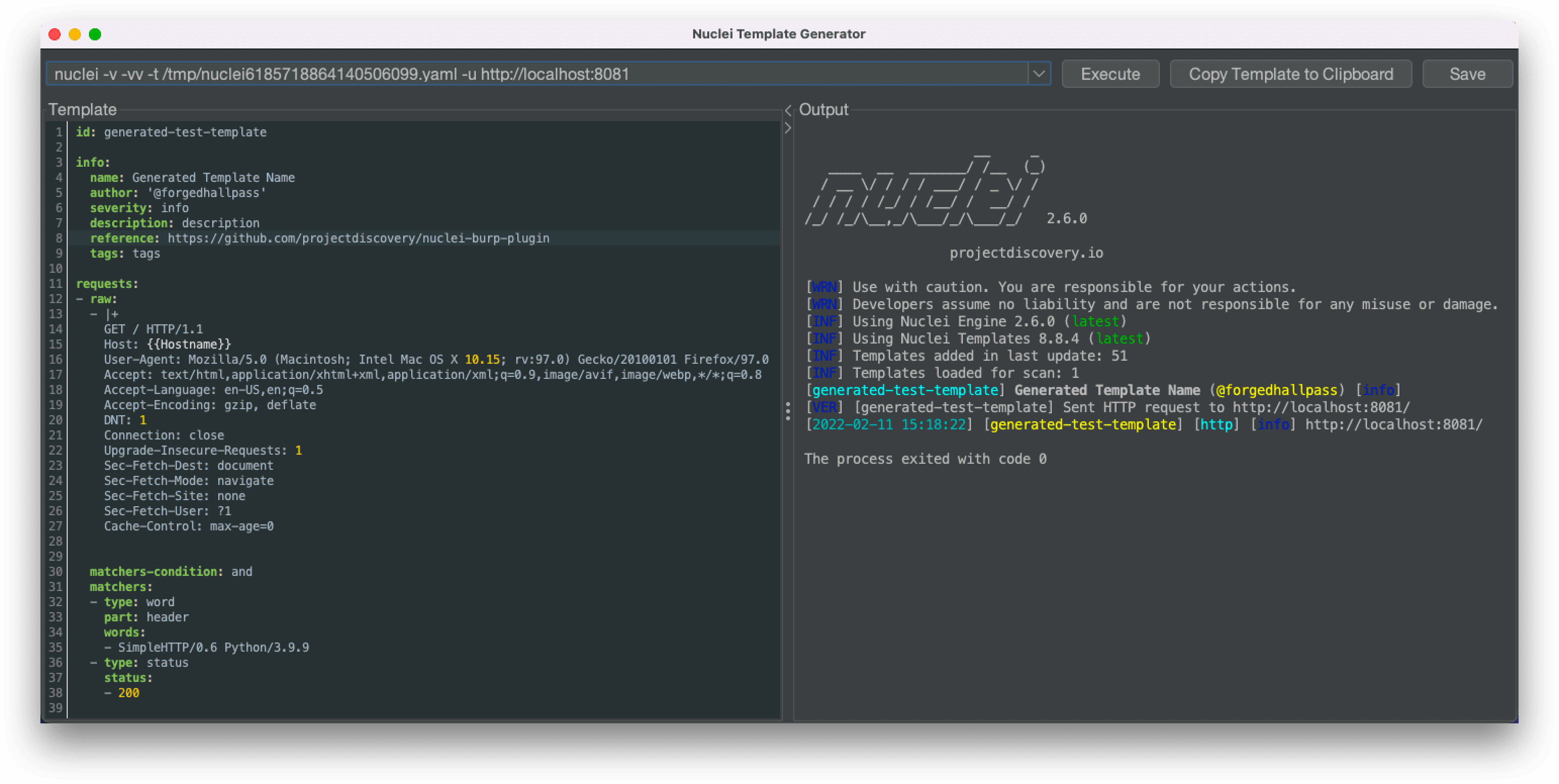Click the green window zoom button
This screenshot has width=1559, height=784.
click(x=95, y=34)
